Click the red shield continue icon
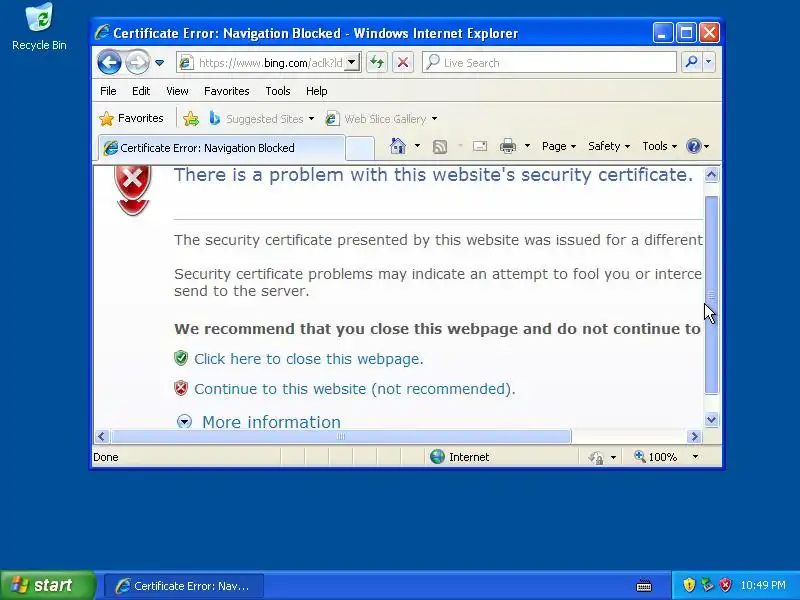The width and height of the screenshot is (800, 600). pyautogui.click(x=181, y=388)
